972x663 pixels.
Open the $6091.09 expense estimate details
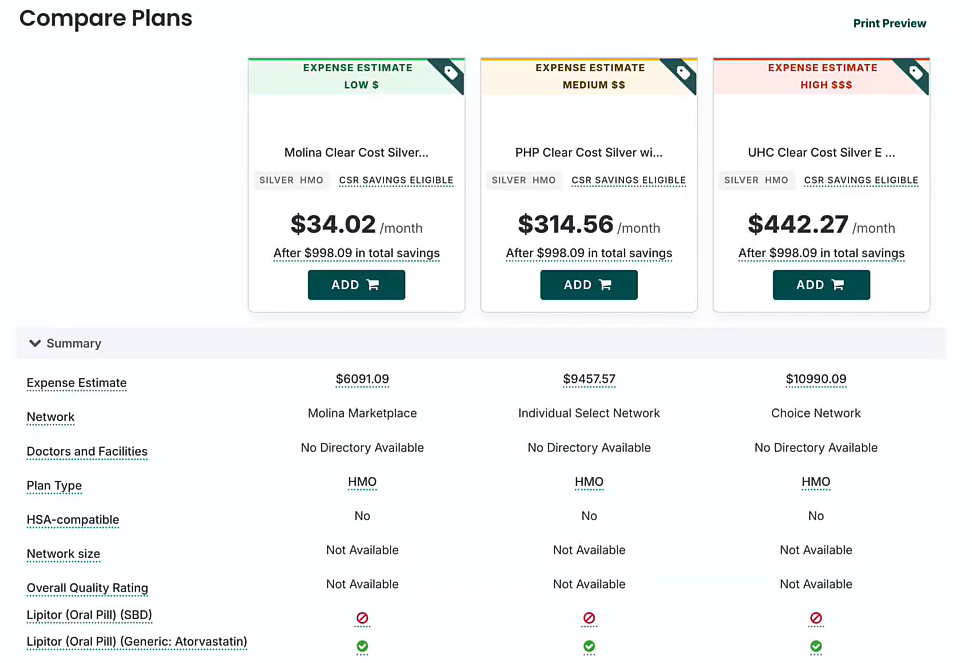pyautogui.click(x=362, y=379)
